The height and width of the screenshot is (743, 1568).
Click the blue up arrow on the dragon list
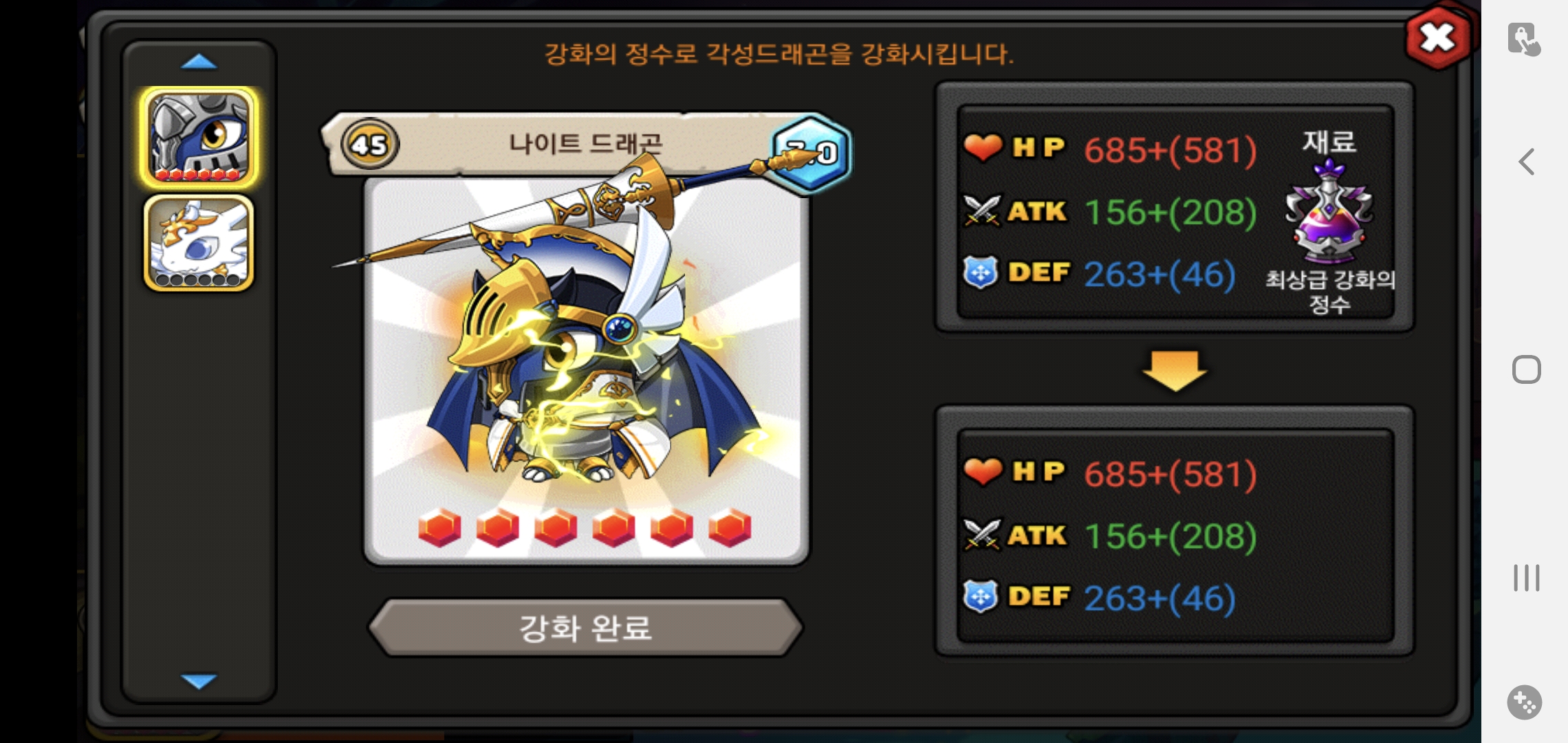click(x=199, y=62)
